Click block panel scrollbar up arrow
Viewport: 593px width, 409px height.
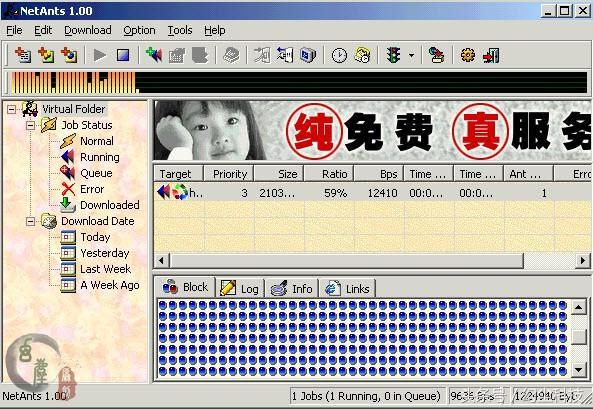(579, 307)
